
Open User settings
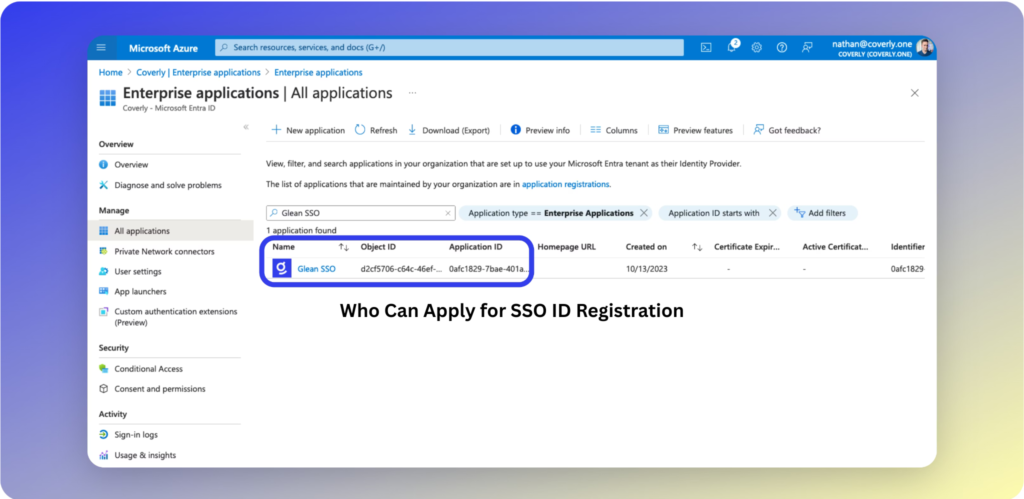click(138, 271)
